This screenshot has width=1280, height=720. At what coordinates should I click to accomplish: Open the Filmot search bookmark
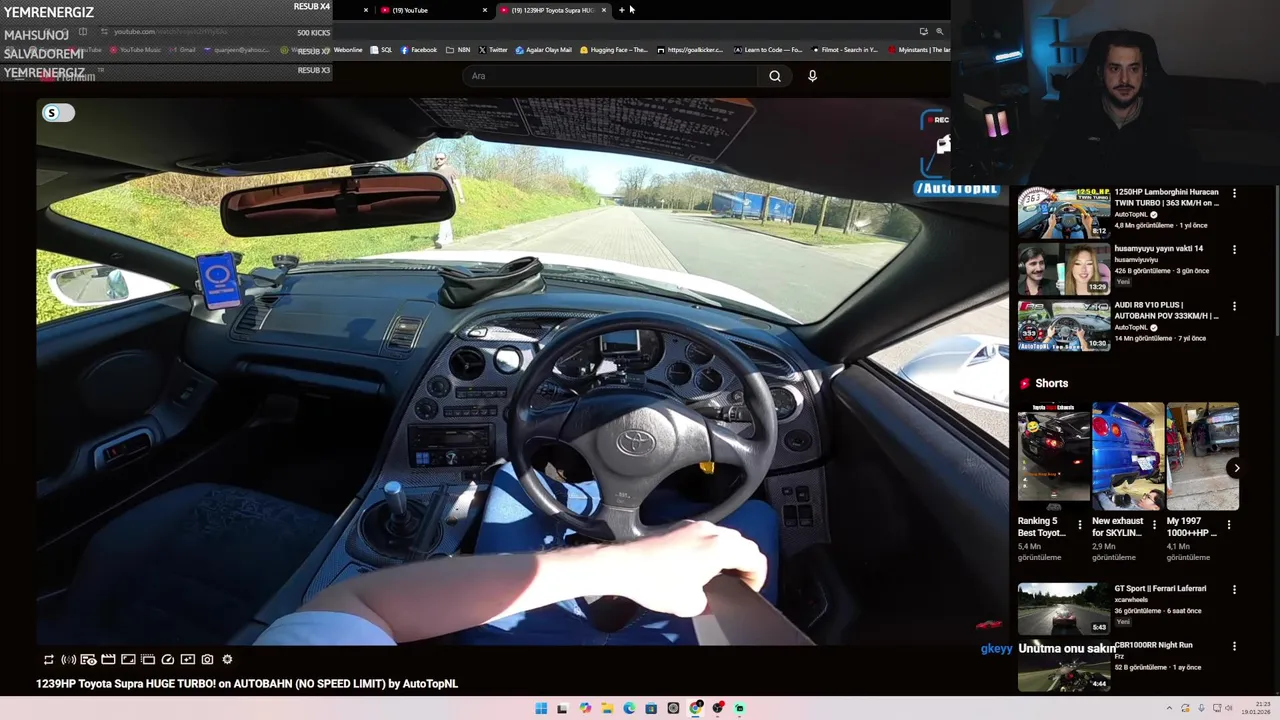(845, 50)
